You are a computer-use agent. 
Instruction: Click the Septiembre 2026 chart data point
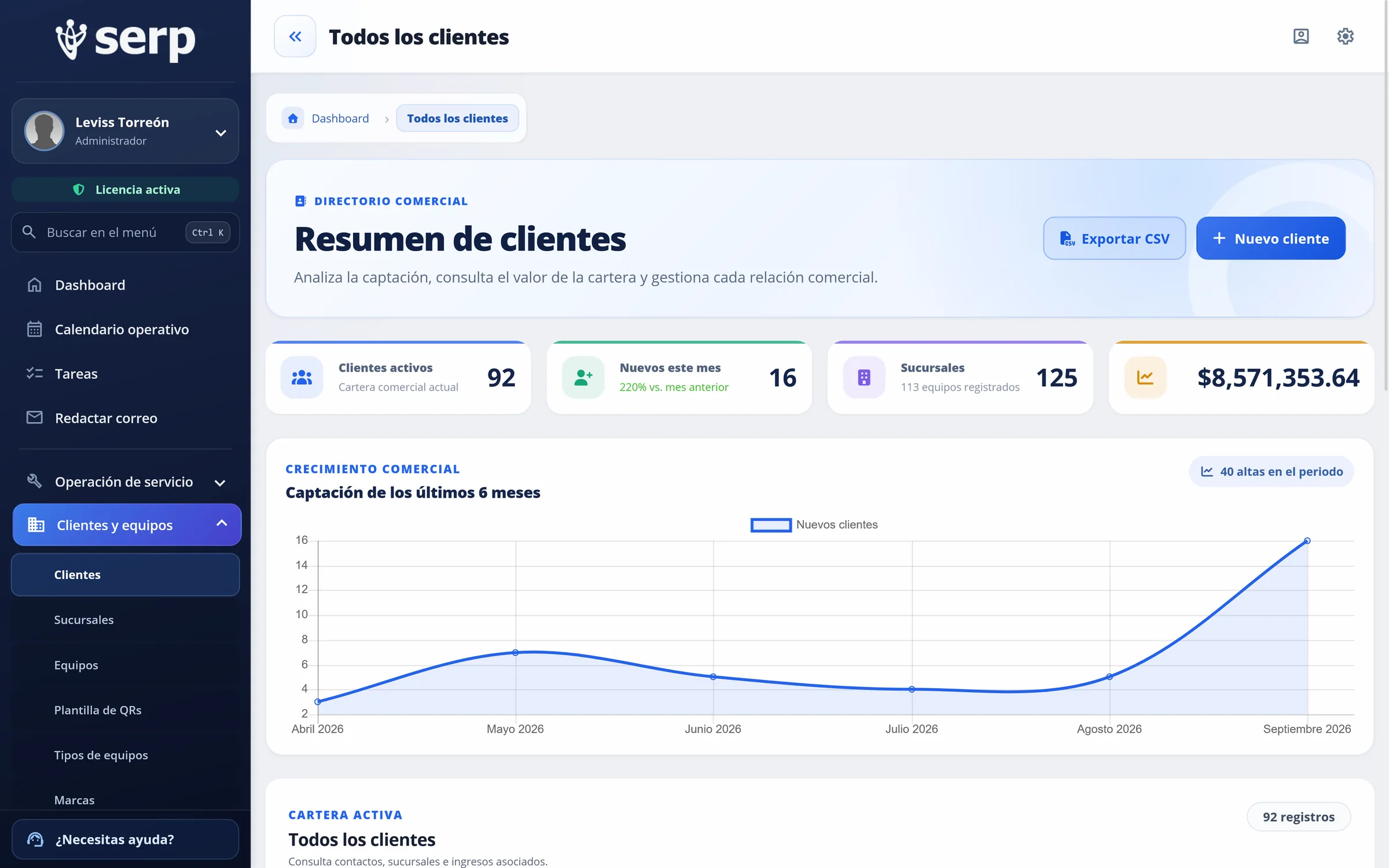(x=1307, y=541)
